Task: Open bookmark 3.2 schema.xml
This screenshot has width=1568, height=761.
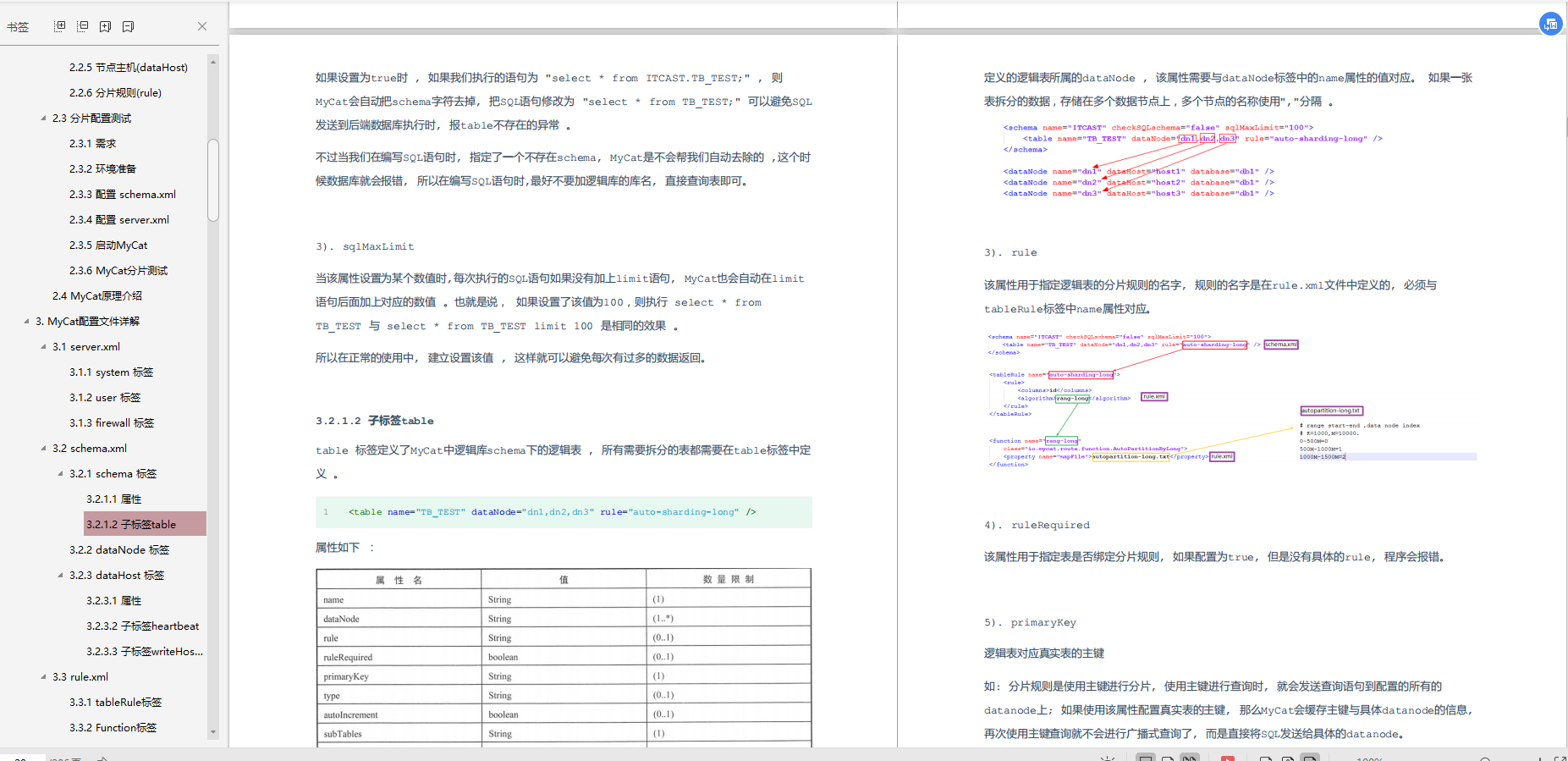Action: click(90, 448)
